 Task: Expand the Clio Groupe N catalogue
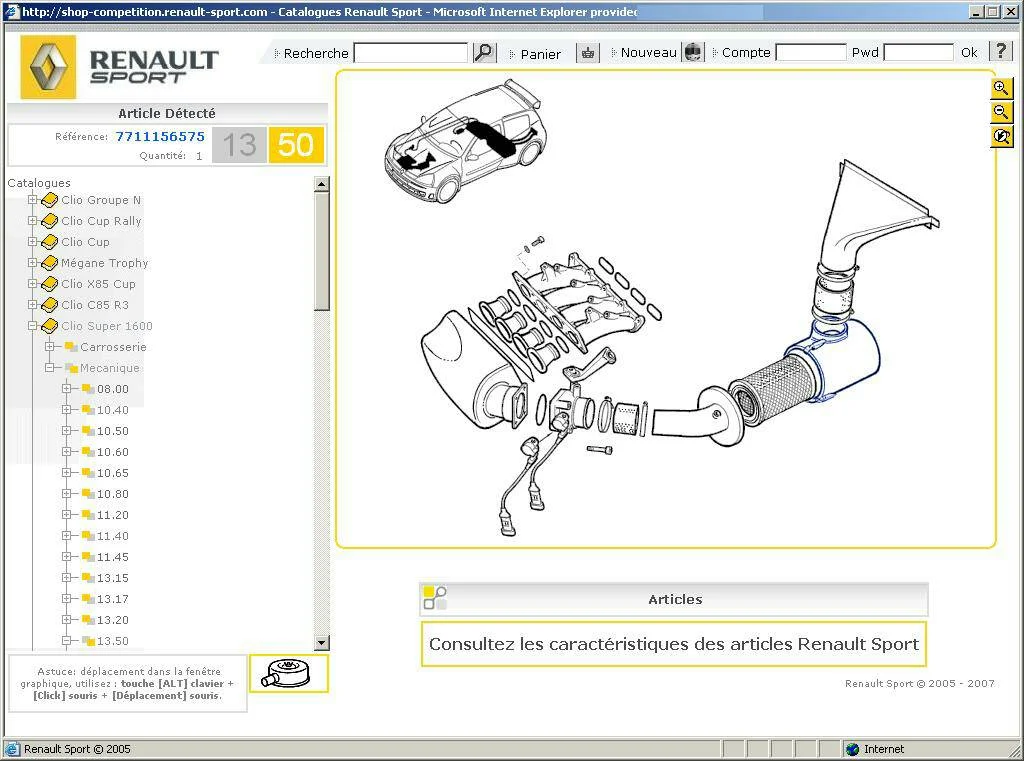(32, 200)
